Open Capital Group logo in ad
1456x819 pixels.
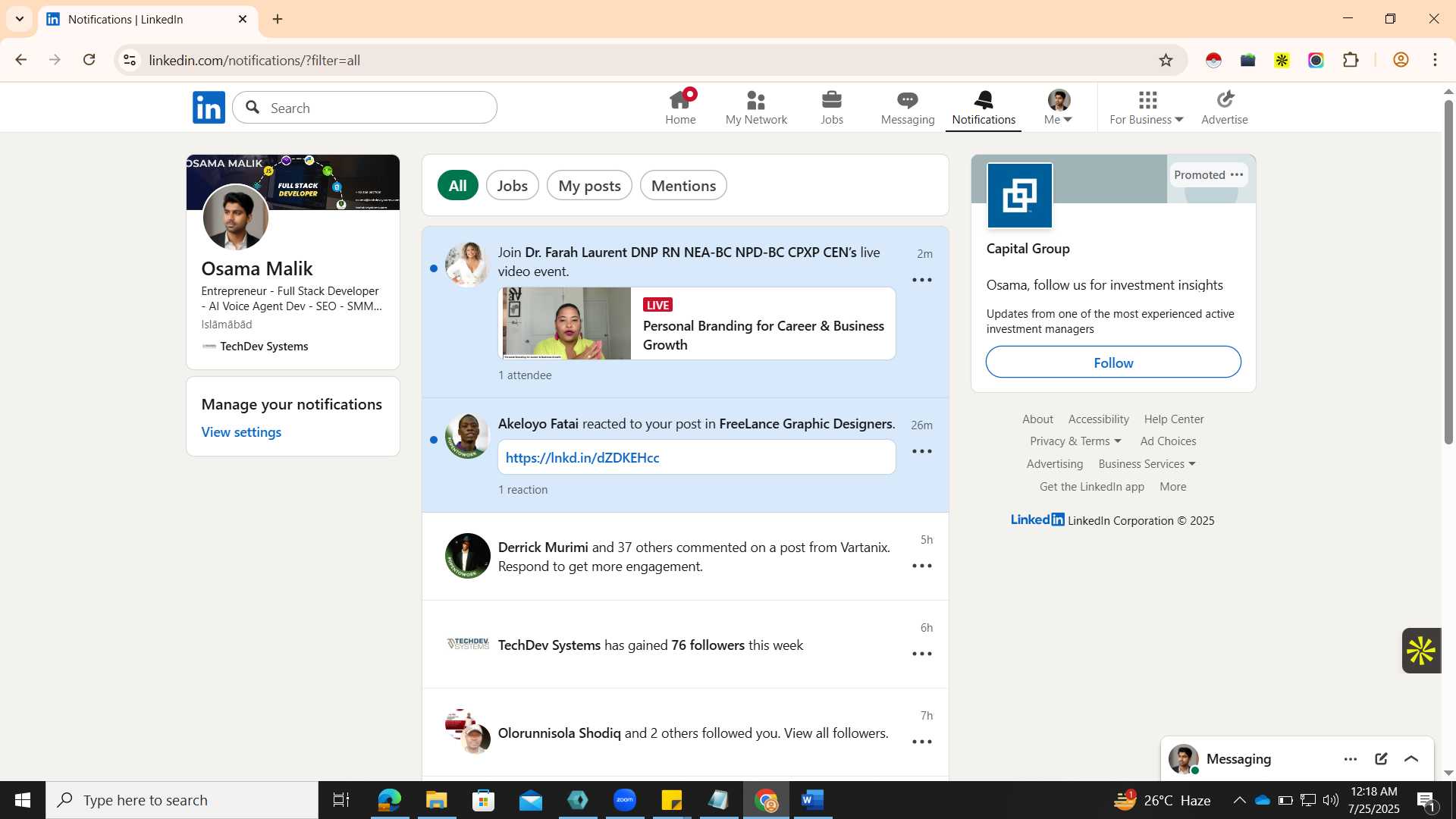point(1020,196)
